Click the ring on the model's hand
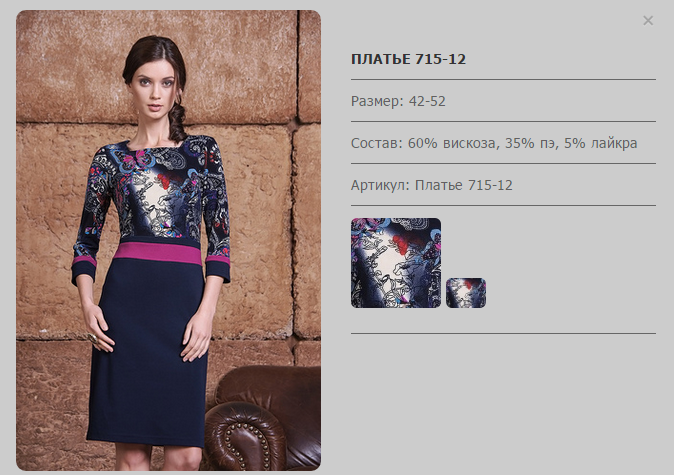Screen dimensions: 674x475 tap(93, 337)
